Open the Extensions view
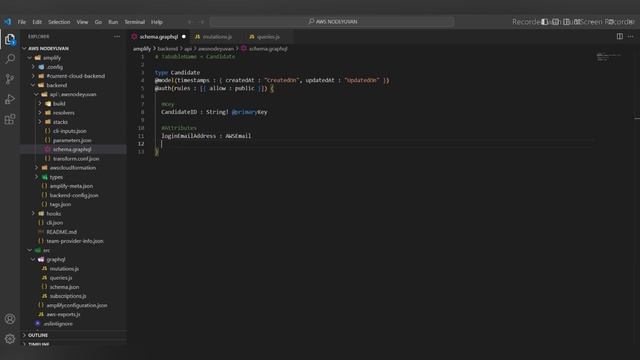 tap(10, 119)
